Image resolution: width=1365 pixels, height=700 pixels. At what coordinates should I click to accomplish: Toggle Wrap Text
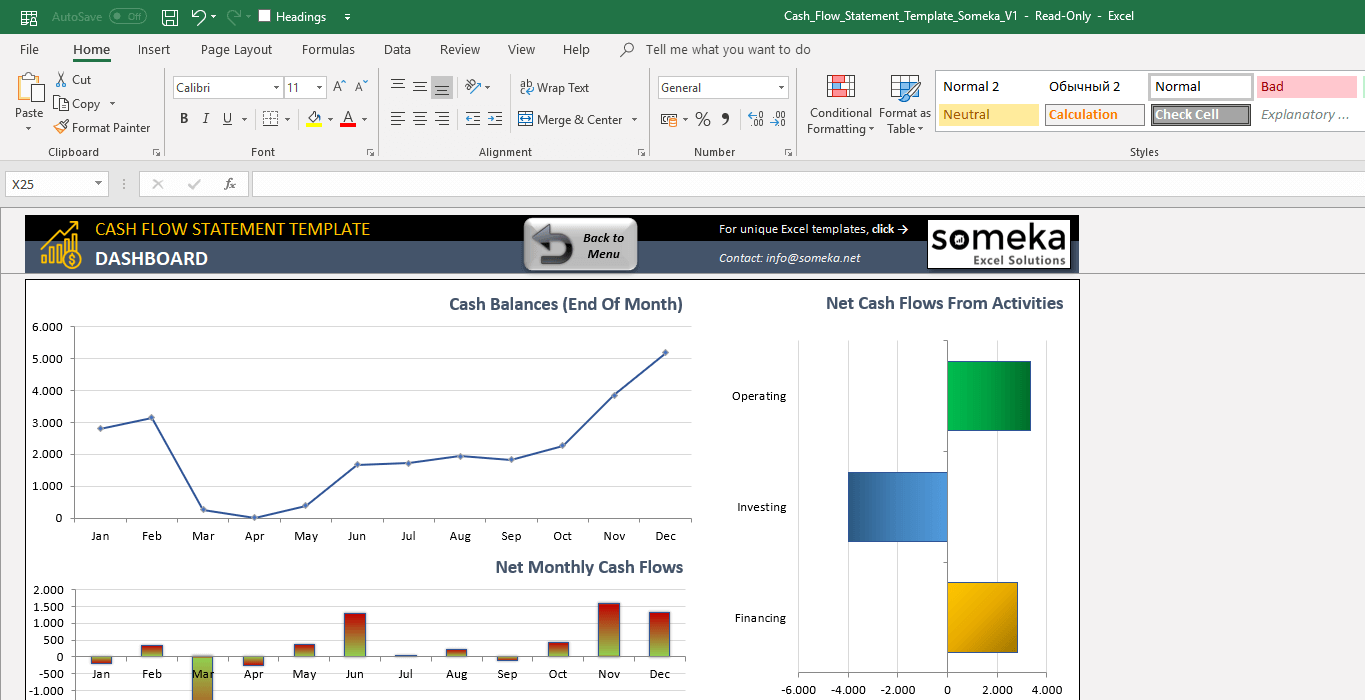[554, 87]
